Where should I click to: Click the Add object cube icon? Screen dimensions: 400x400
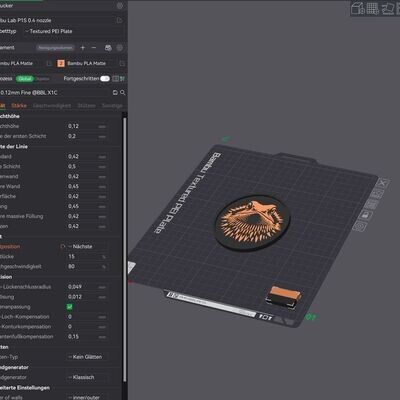(358, 8)
